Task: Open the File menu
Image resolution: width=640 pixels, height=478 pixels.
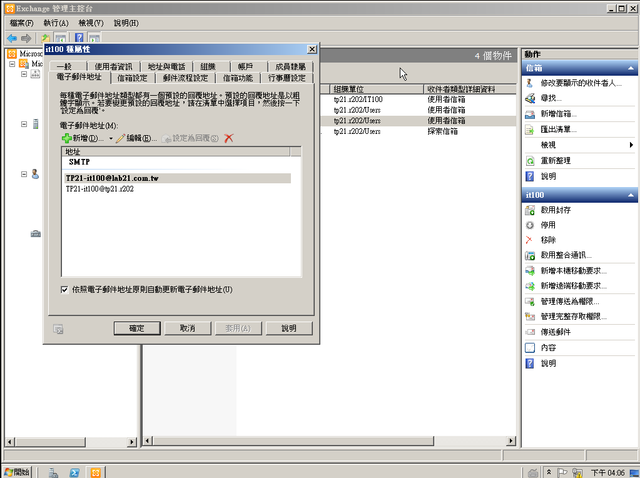Action: [21, 23]
